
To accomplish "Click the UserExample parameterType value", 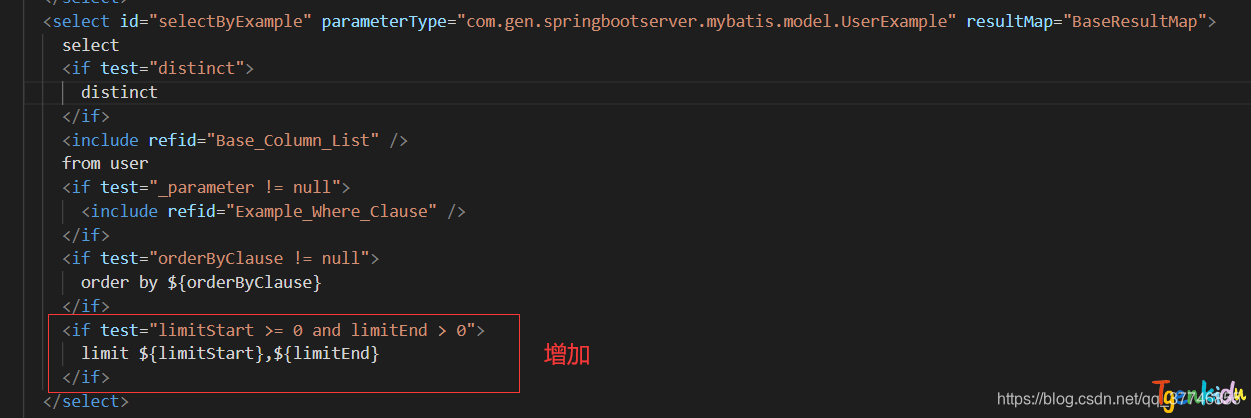I will (x=708, y=21).
